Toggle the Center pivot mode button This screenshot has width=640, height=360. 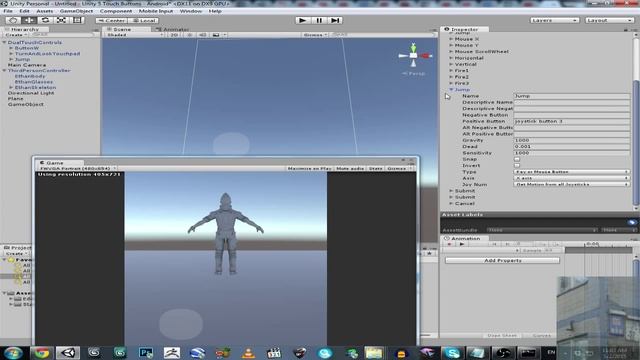click(x=111, y=20)
